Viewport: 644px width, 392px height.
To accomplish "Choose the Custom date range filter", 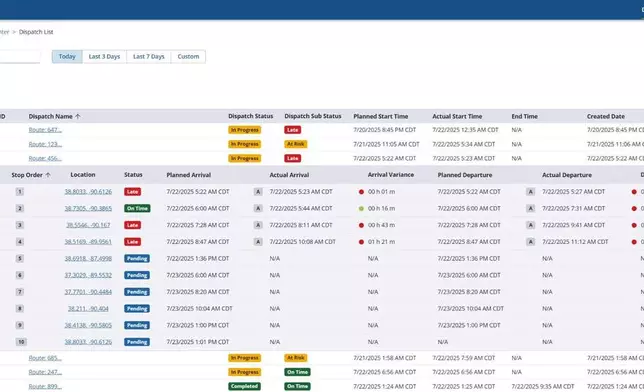I will pos(188,57).
